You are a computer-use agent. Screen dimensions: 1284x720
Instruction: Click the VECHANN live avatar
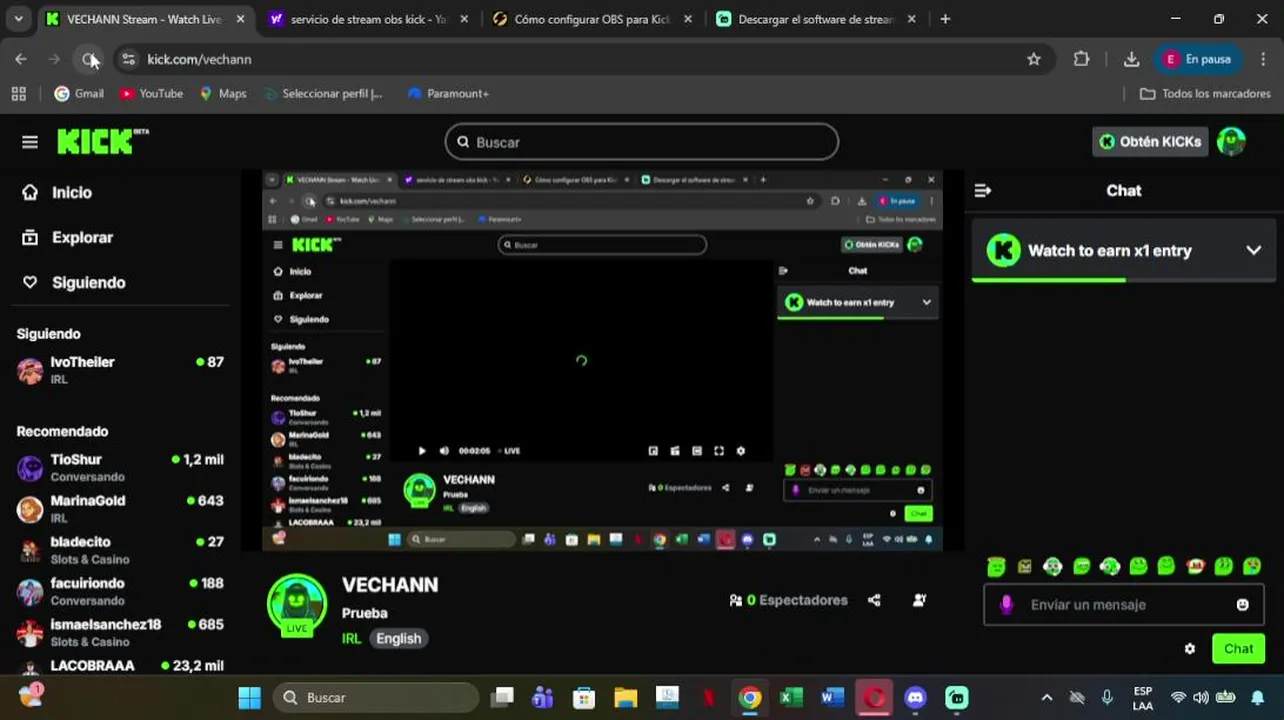[x=297, y=605]
